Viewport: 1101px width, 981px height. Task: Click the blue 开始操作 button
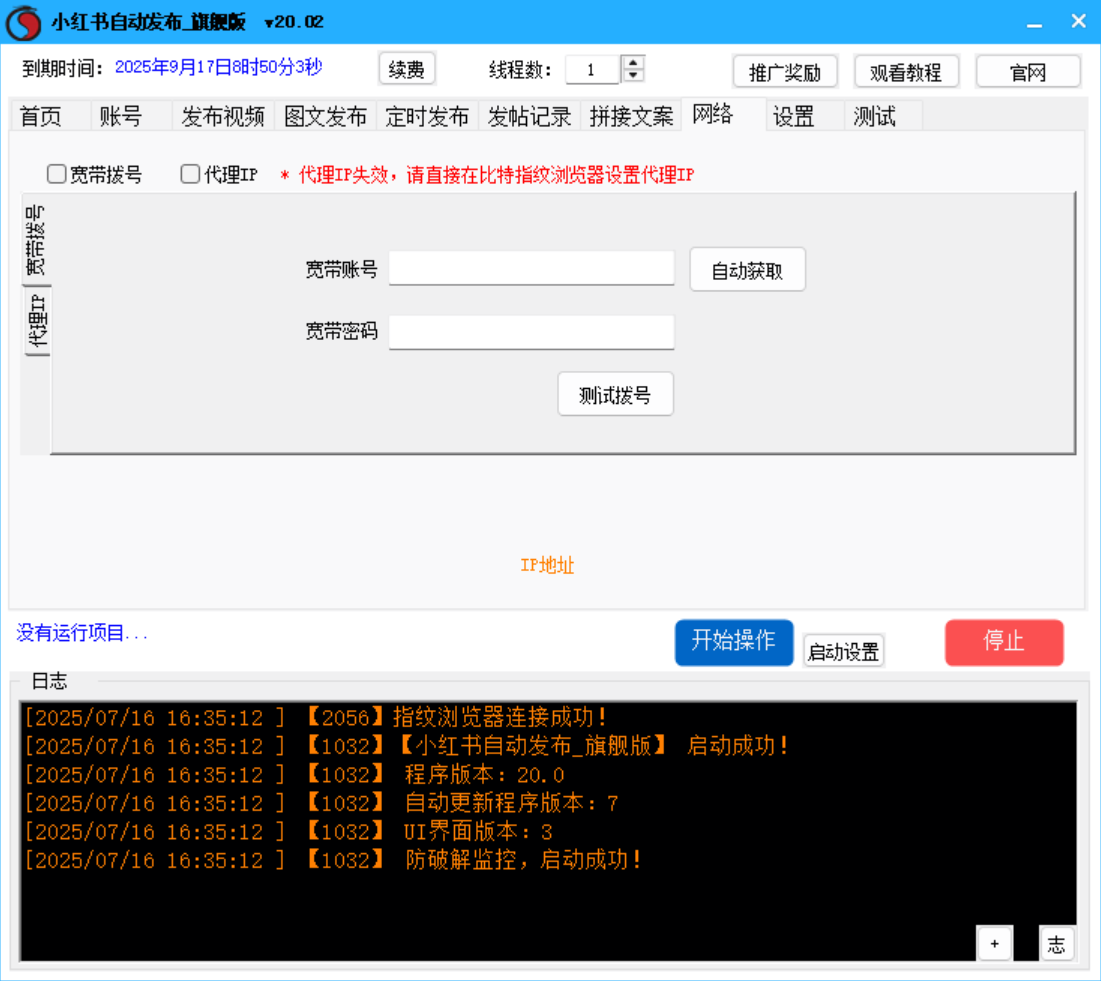tap(734, 642)
